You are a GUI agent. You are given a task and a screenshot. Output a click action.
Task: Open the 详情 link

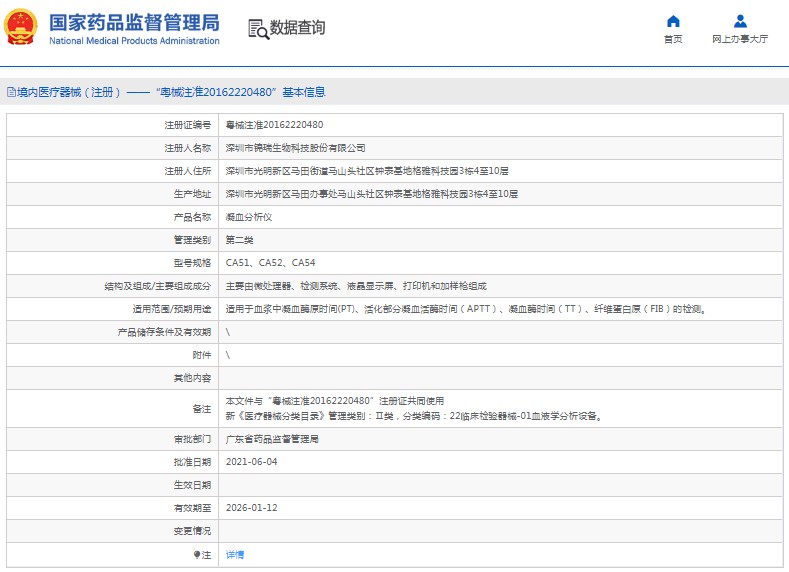click(235, 554)
